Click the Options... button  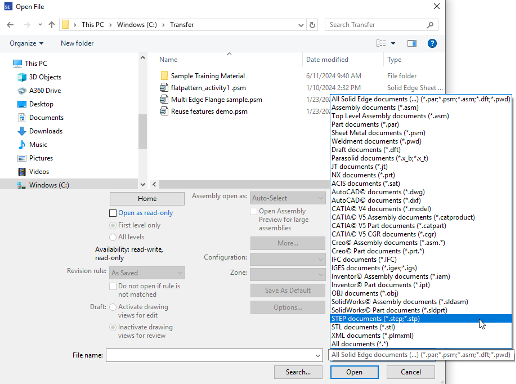(x=288, y=307)
